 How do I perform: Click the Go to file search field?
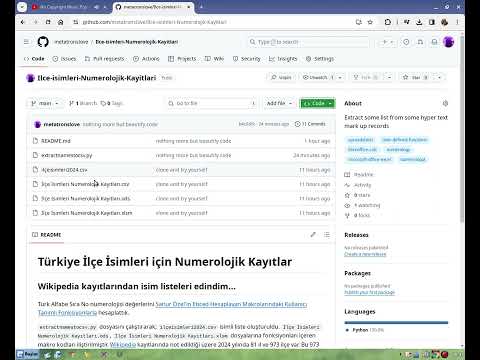point(212,103)
